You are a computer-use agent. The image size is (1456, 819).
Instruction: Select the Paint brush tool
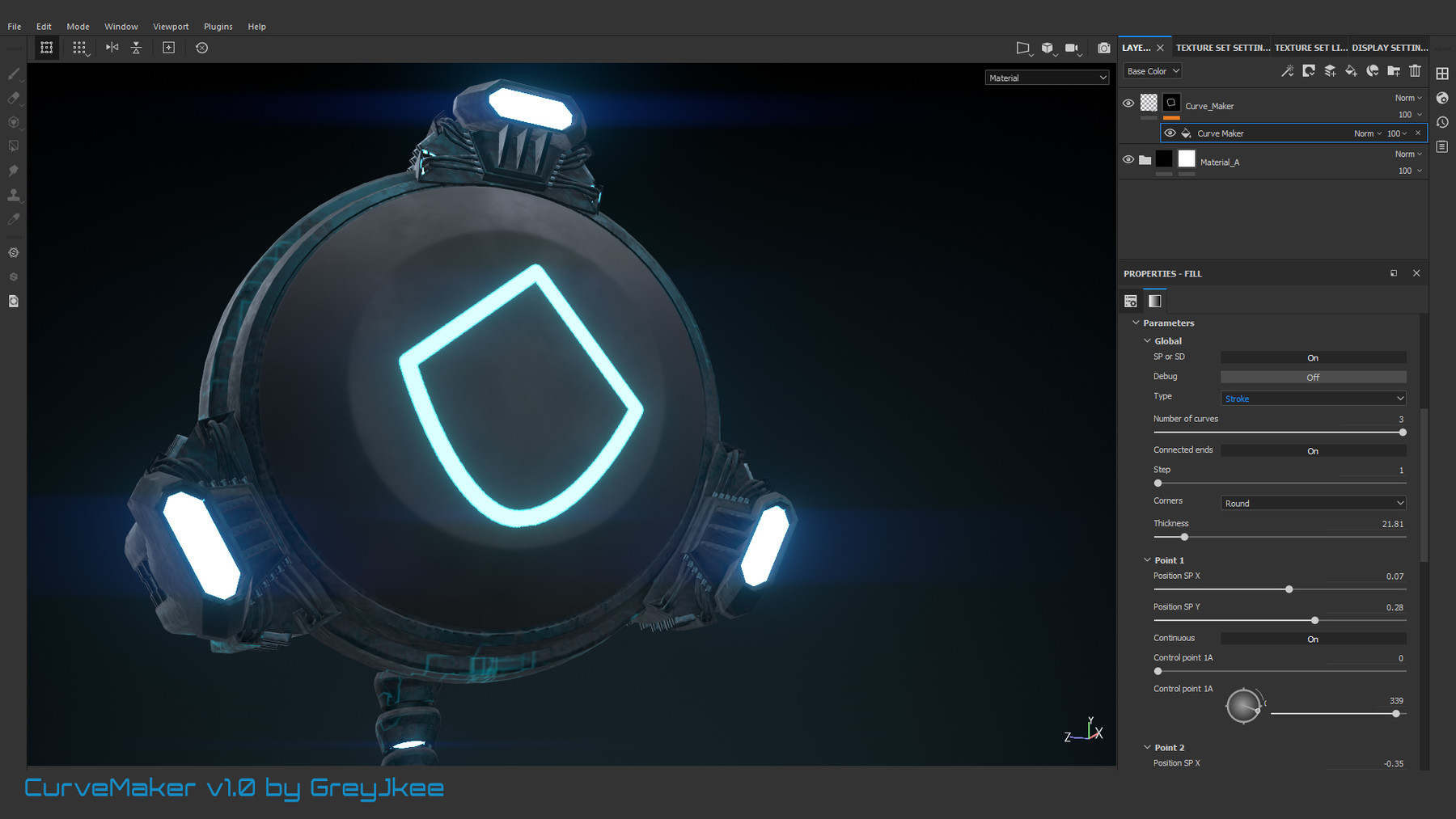pos(13,74)
